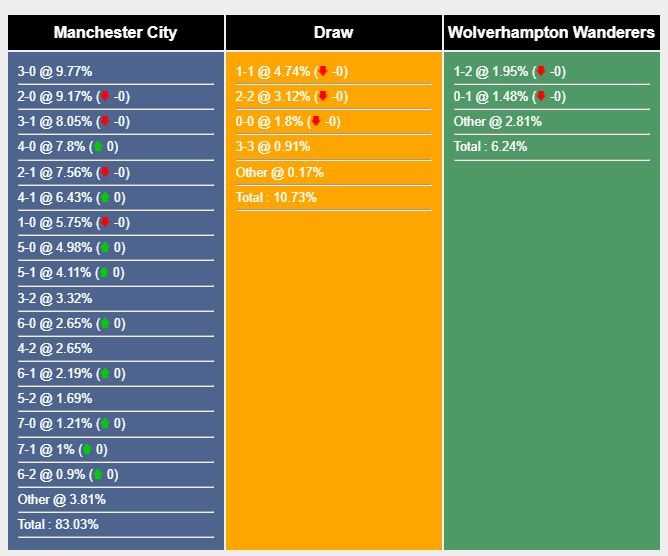Click the red arrow next to 0-1 @ 1.48%

click(540, 97)
